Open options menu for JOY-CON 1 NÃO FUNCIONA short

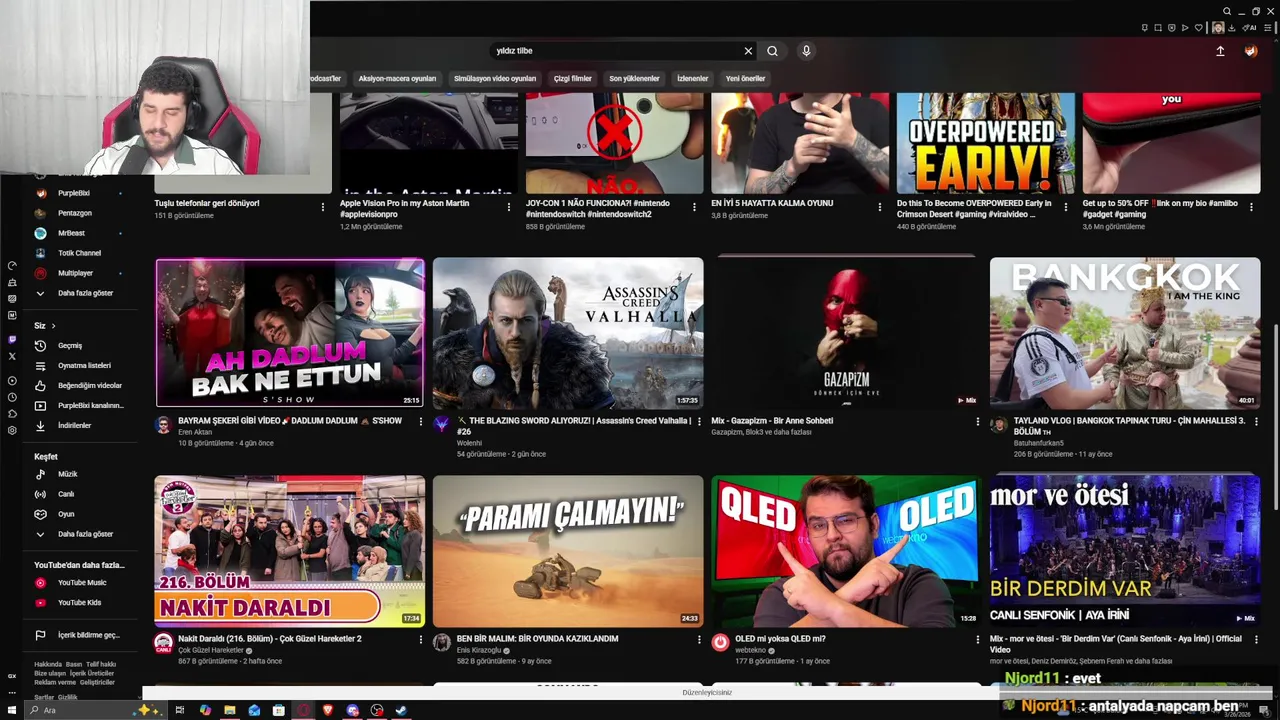point(694,207)
